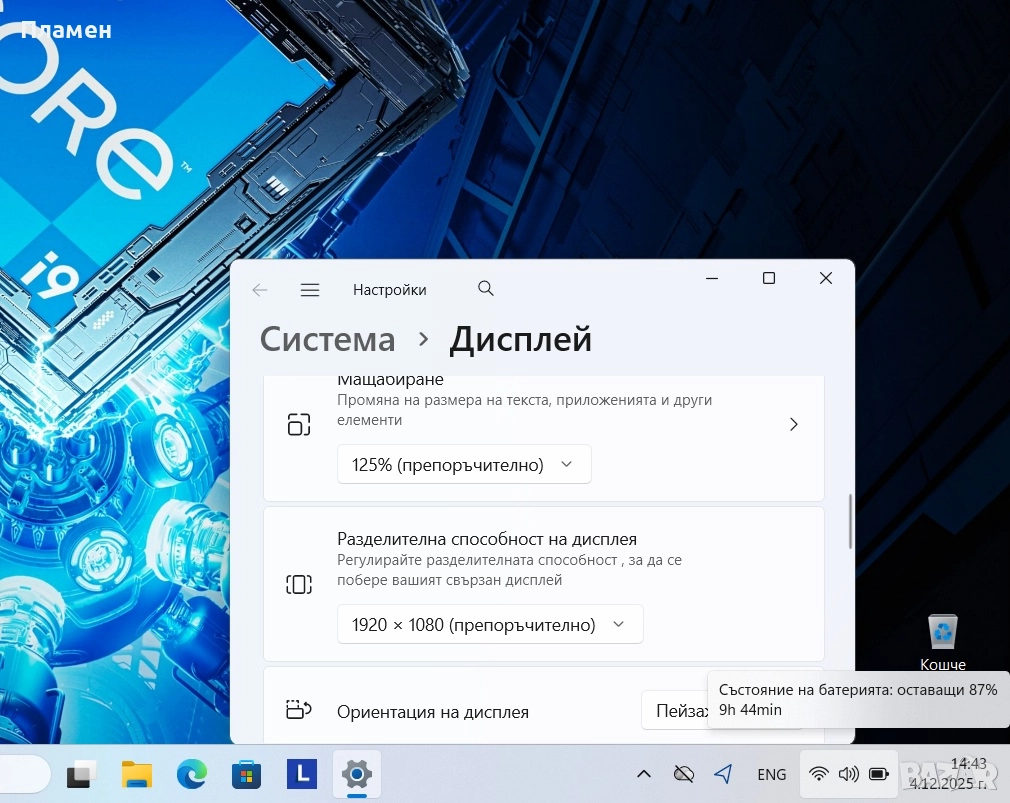
Task: Click the Wi-Fi network tray icon
Action: [x=818, y=774]
